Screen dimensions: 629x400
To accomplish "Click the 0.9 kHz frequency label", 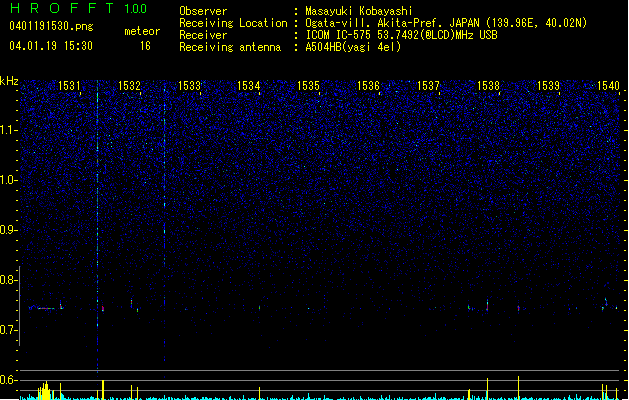I will pos(9,230).
